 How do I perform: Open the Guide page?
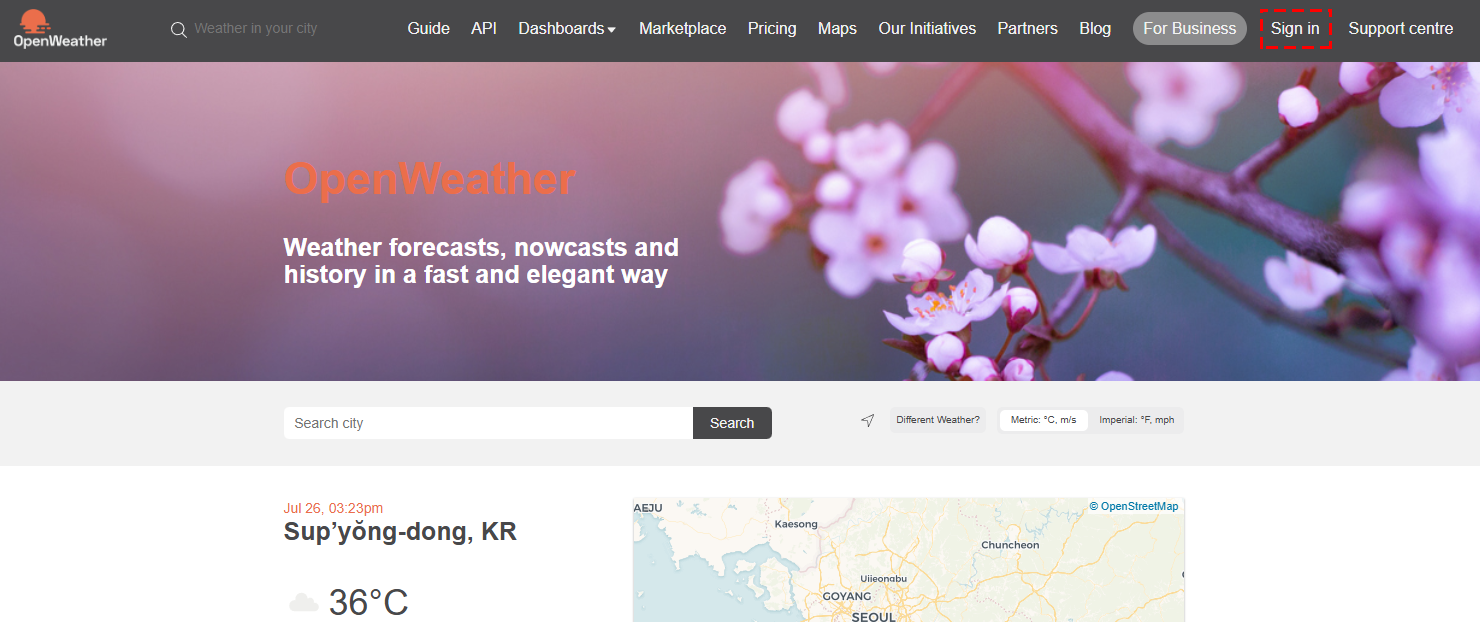pos(428,28)
